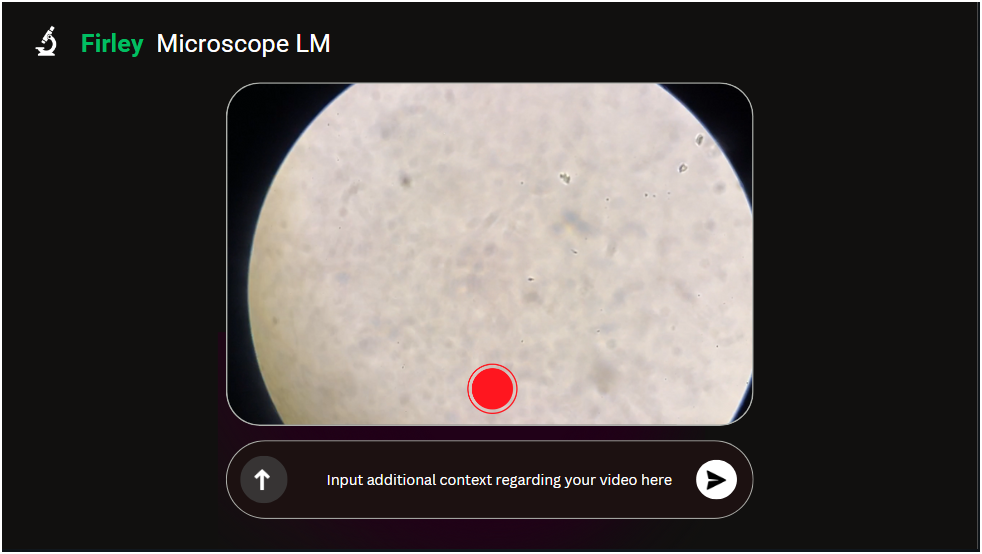The width and height of the screenshot is (982, 554).
Task: Select the bluish smudge in the specimen's center right
Action: (x=572, y=222)
